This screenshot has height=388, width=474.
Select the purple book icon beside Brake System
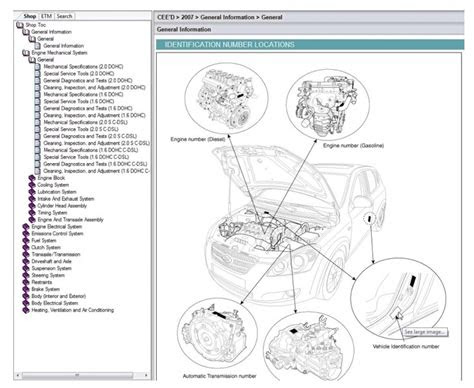click(26, 289)
